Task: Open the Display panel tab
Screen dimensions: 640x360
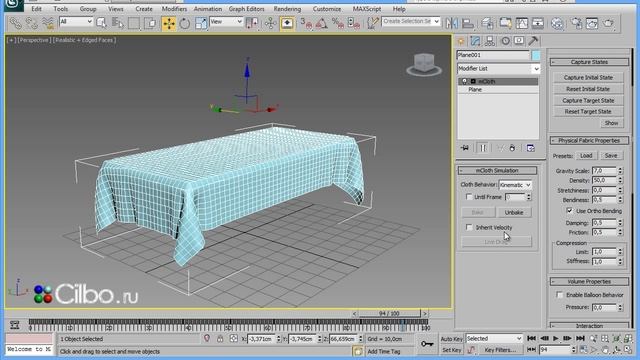Action: click(519, 41)
